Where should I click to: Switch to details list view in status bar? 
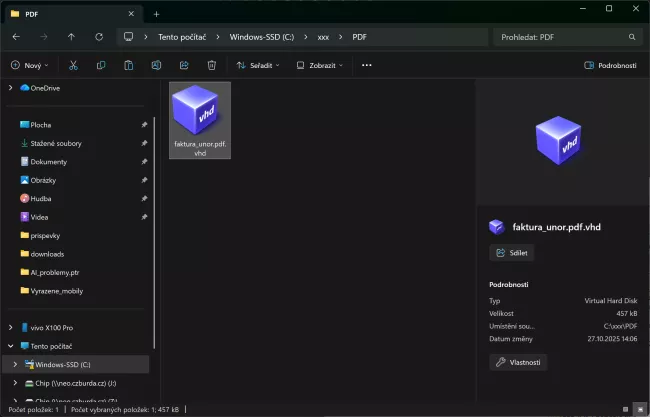pyautogui.click(x=627, y=410)
